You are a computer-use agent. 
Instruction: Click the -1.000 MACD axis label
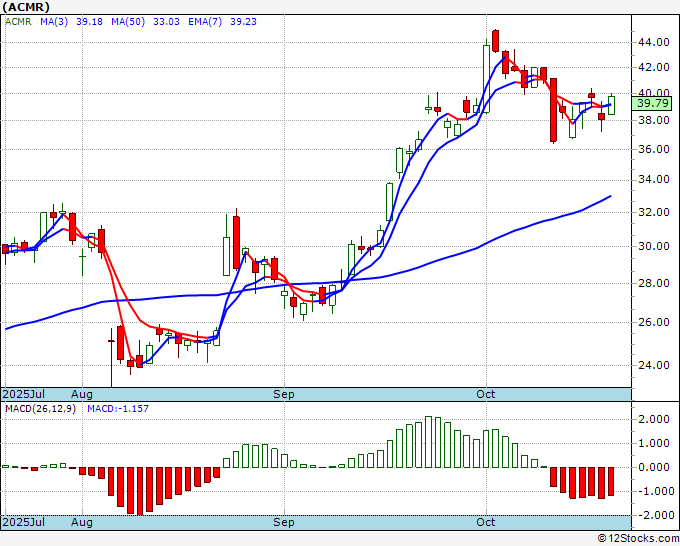(655, 491)
